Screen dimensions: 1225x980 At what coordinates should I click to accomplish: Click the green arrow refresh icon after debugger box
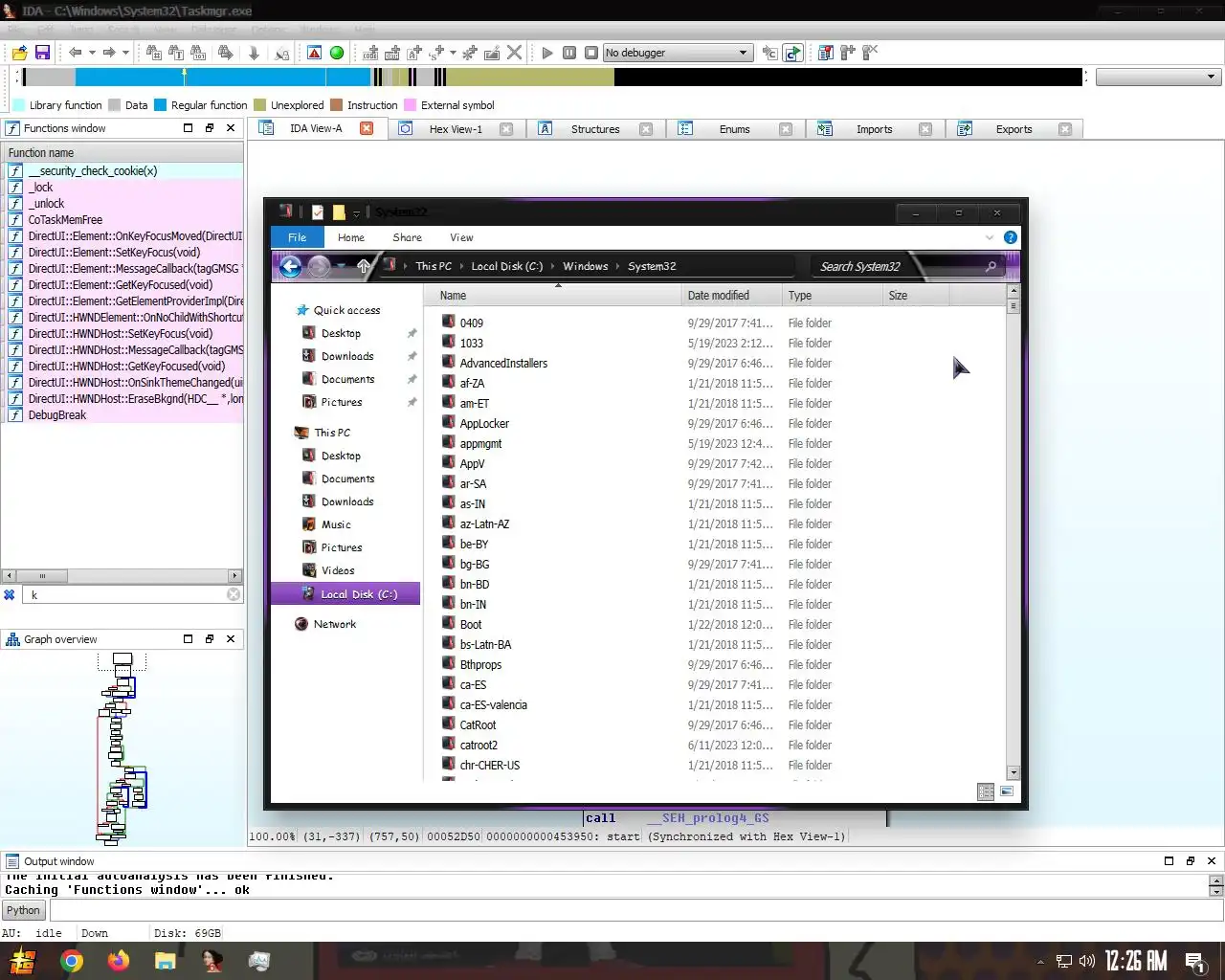(792, 53)
